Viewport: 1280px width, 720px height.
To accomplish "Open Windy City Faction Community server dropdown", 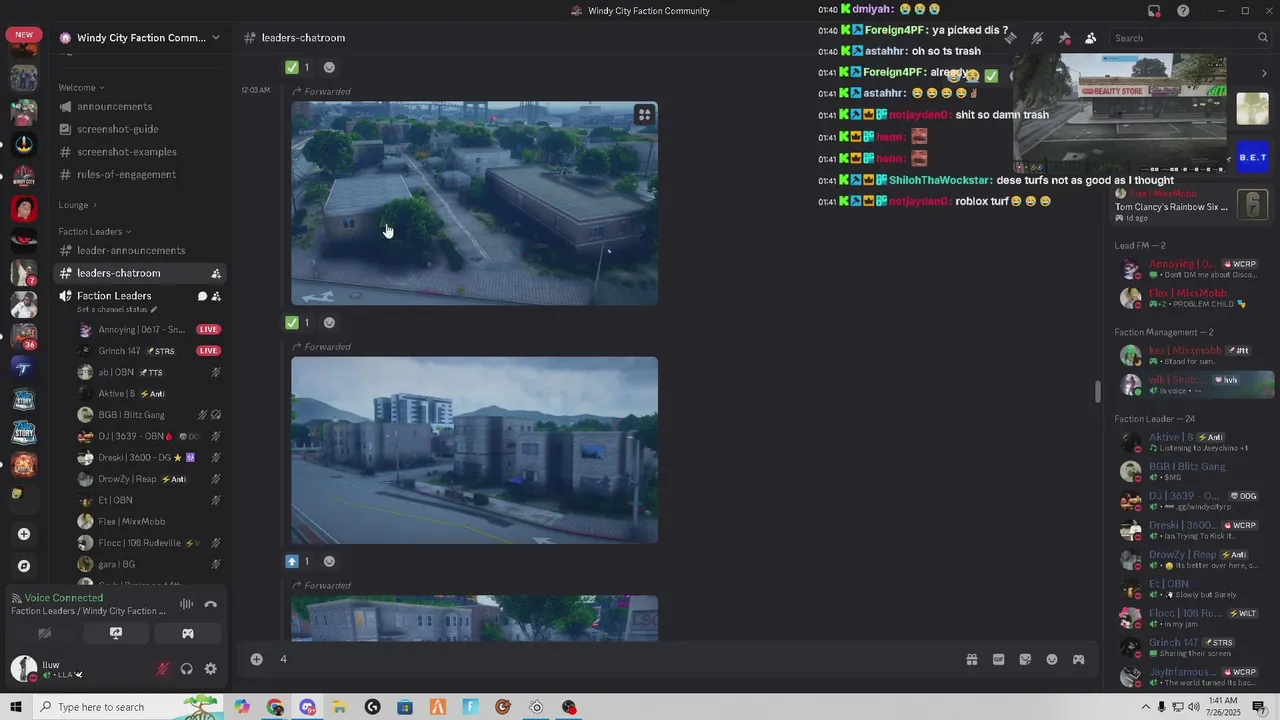I will 139,38.
